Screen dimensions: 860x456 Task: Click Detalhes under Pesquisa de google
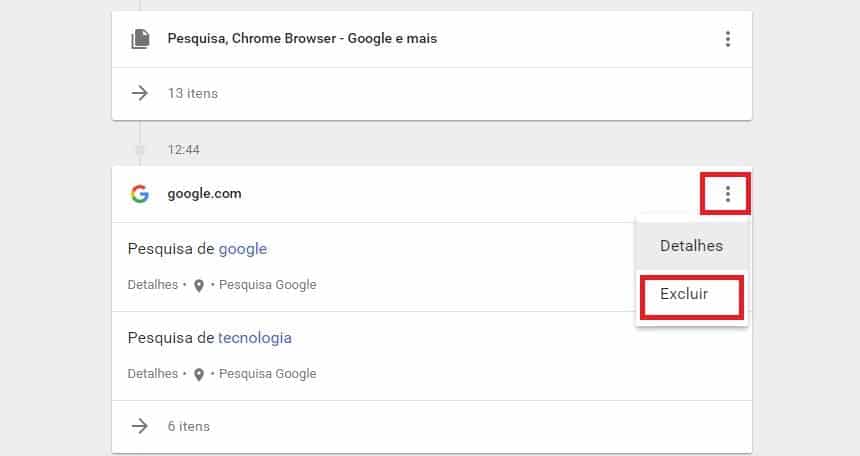152,285
